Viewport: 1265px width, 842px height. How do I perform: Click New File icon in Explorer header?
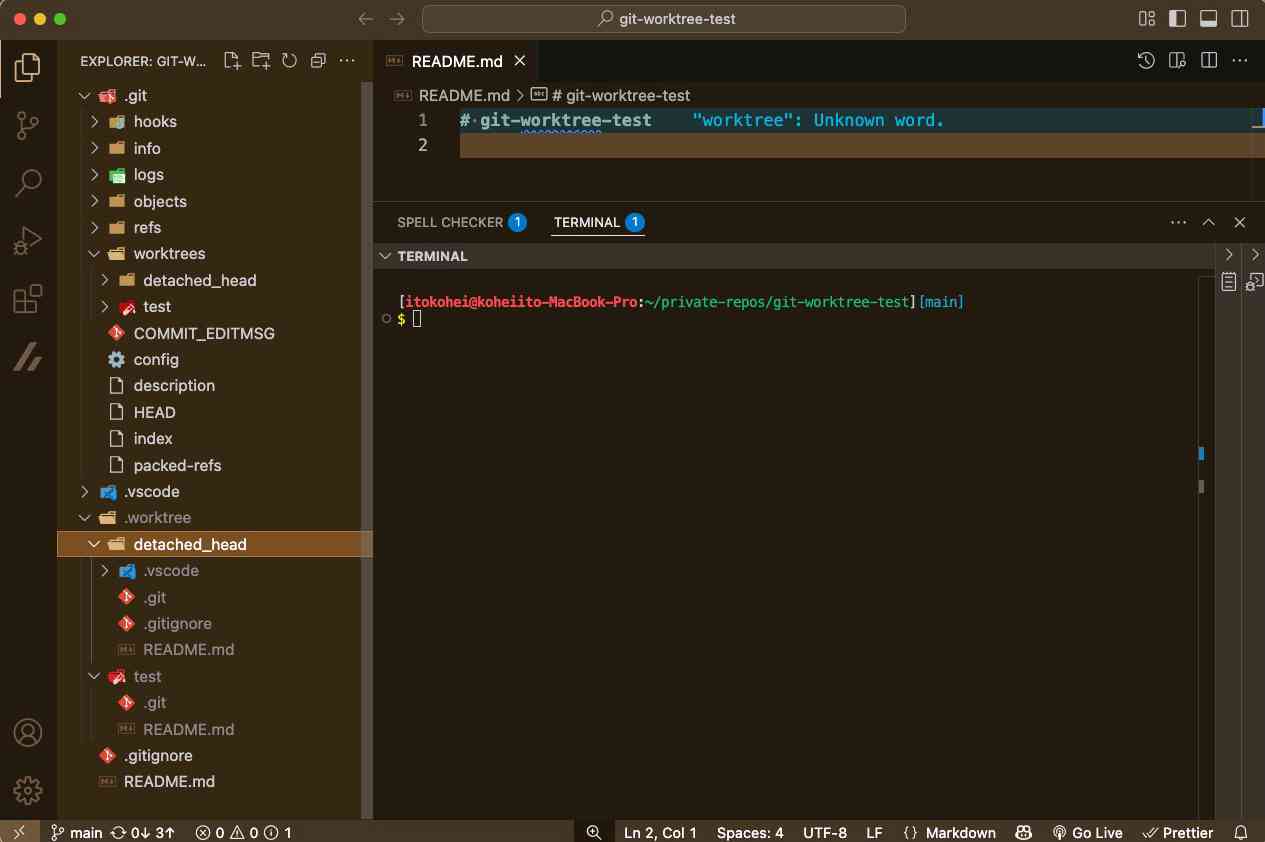(x=232, y=61)
